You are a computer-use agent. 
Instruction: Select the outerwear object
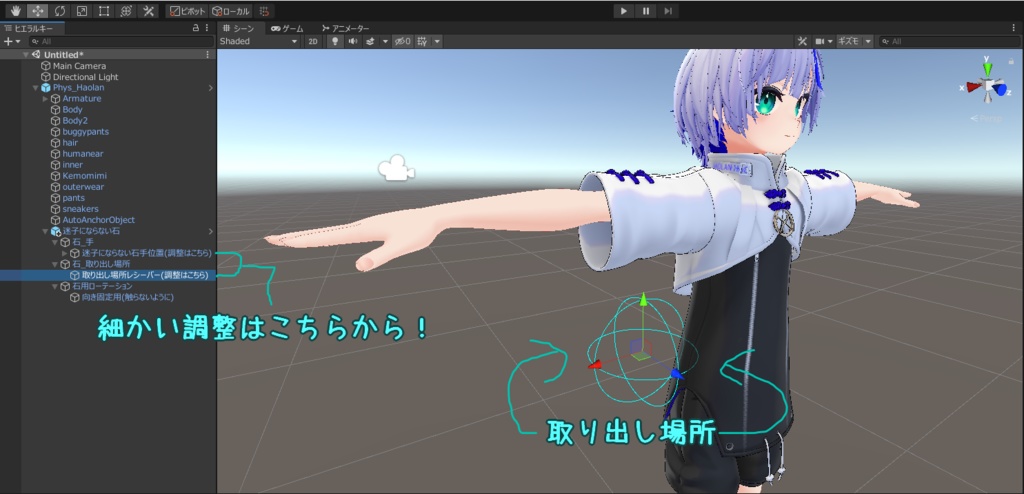click(x=83, y=187)
